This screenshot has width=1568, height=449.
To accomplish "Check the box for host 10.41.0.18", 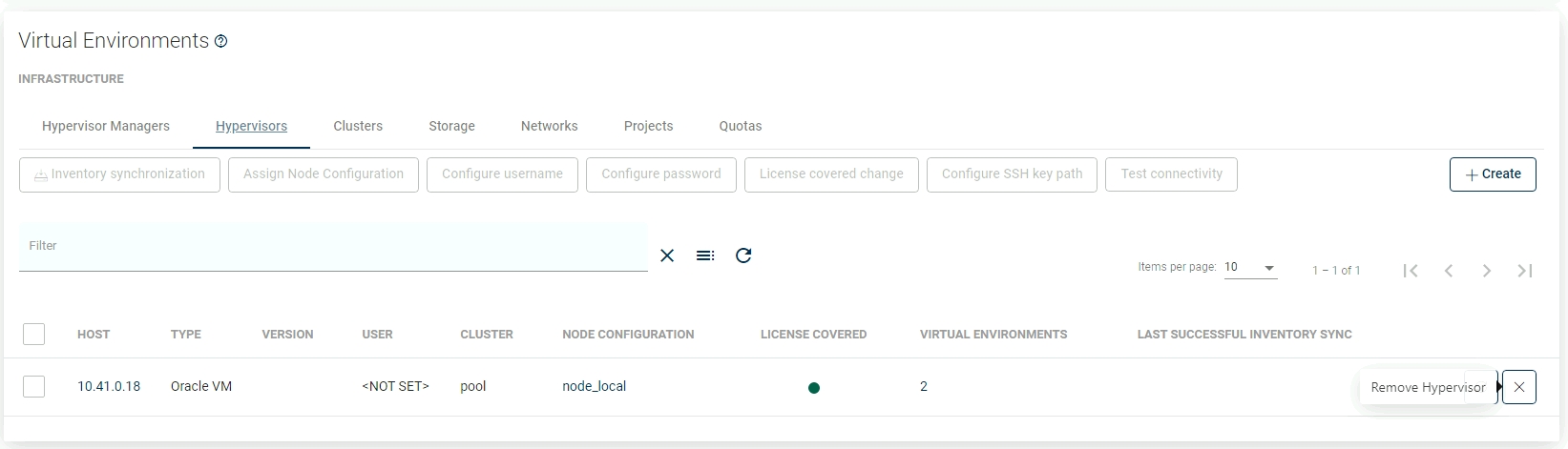I will 34,386.
